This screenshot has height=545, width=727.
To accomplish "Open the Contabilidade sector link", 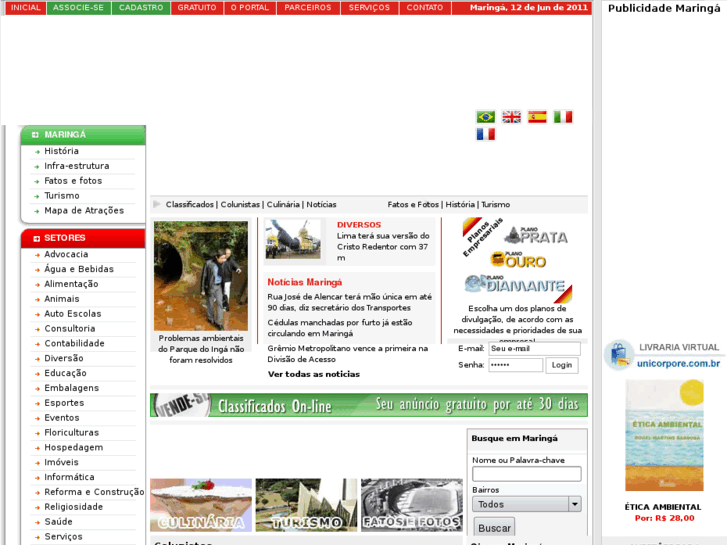I will pos(75,343).
